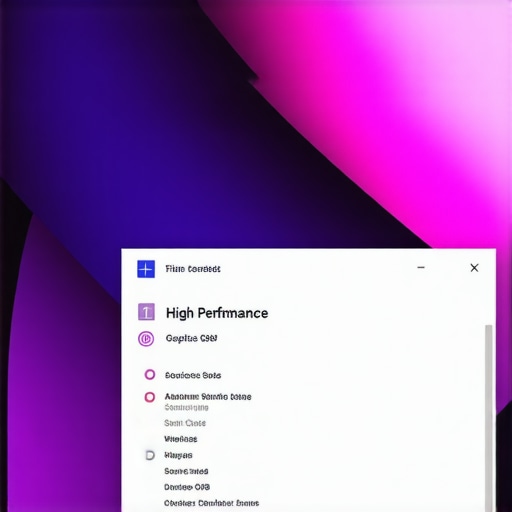The width and height of the screenshot is (512, 512).
Task: Close the dialog with the X button
Action: [474, 268]
